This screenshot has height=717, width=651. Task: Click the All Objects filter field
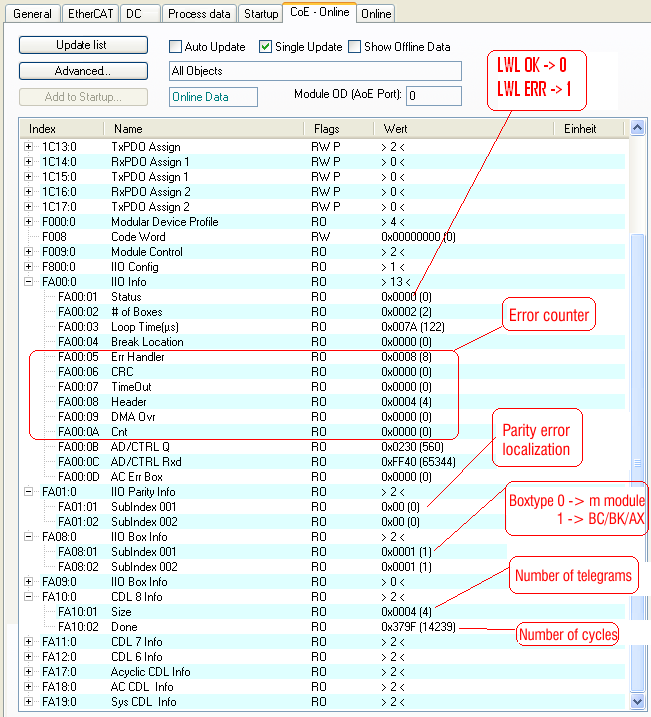click(315, 71)
